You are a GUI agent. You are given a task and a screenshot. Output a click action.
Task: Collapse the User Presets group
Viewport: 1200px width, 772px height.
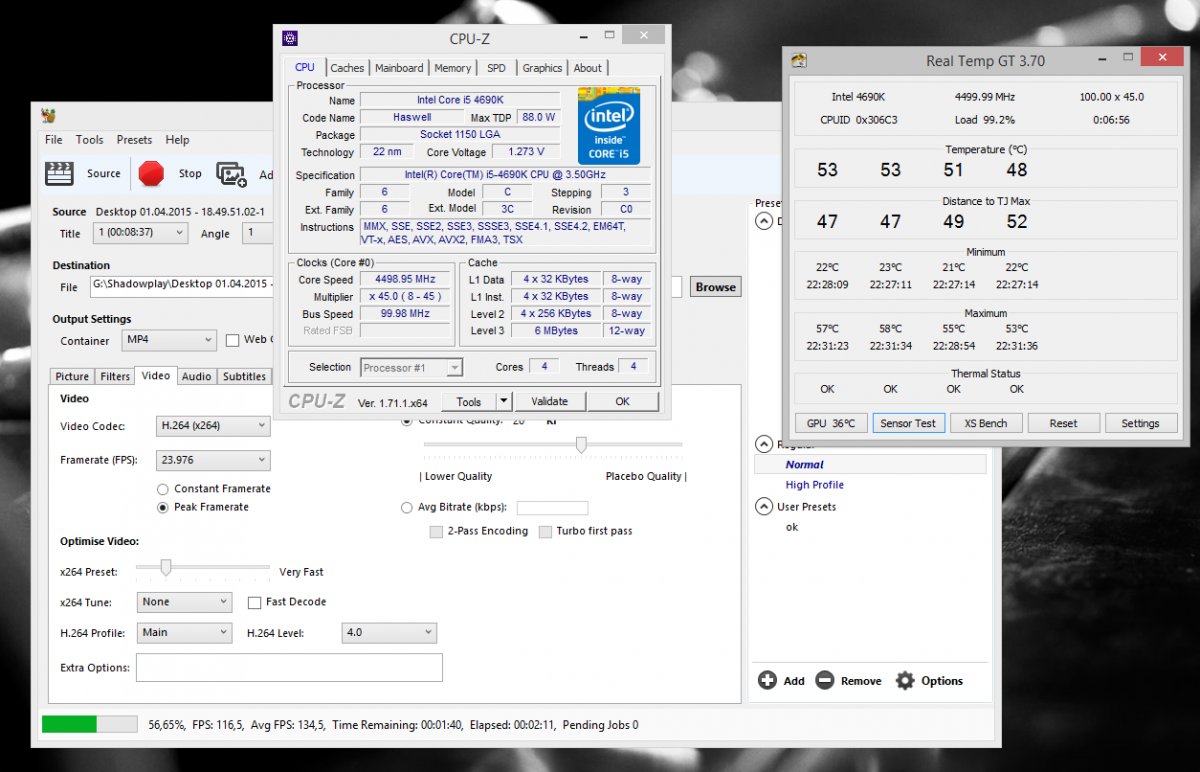coord(764,507)
